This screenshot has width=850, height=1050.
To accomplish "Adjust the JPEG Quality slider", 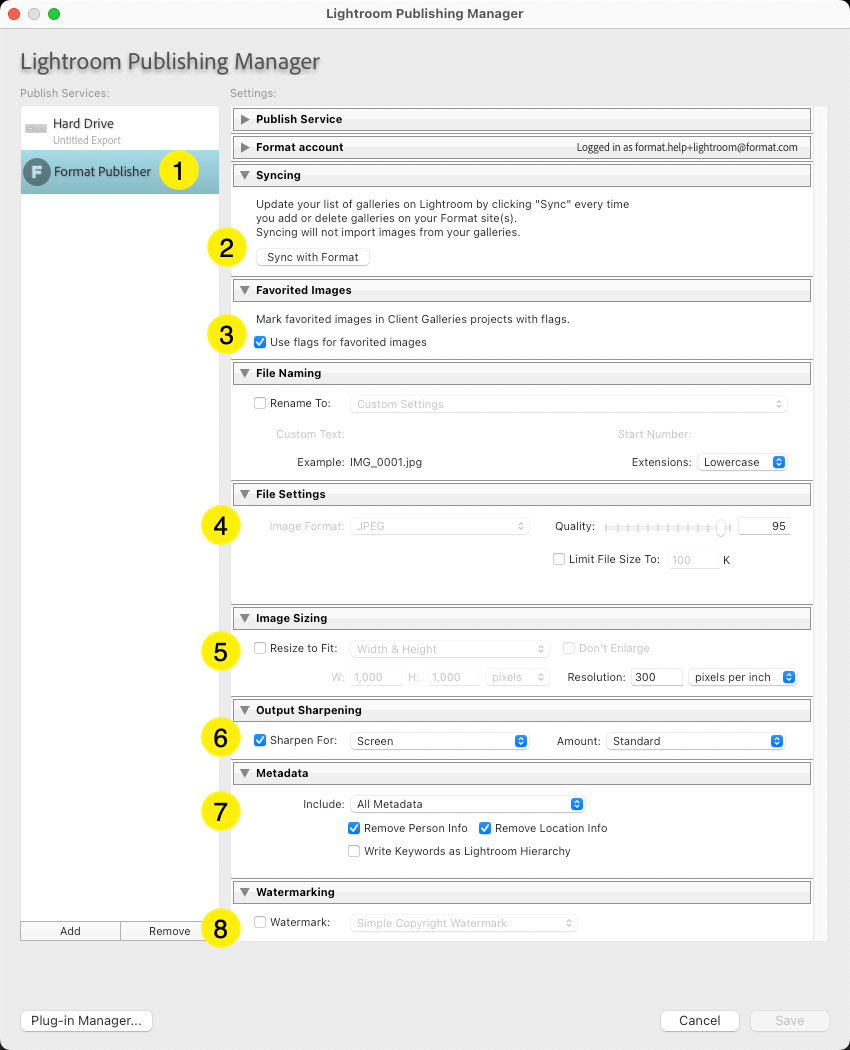I will coord(721,528).
